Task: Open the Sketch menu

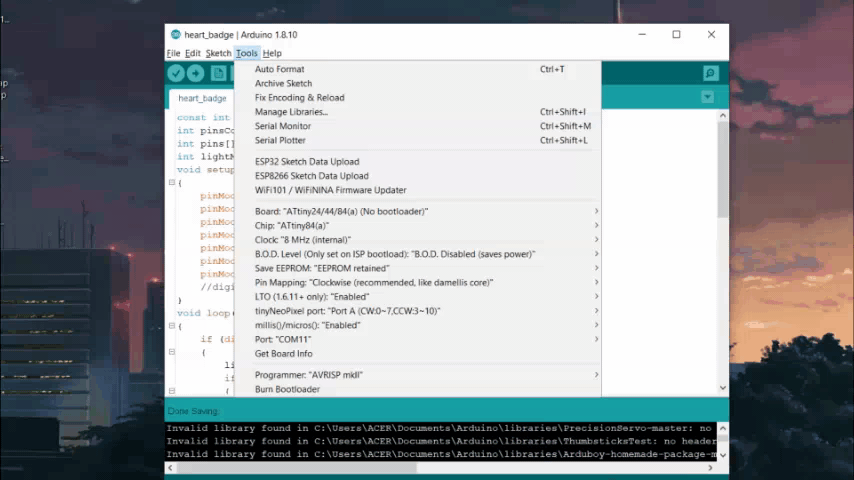Action: (218, 53)
